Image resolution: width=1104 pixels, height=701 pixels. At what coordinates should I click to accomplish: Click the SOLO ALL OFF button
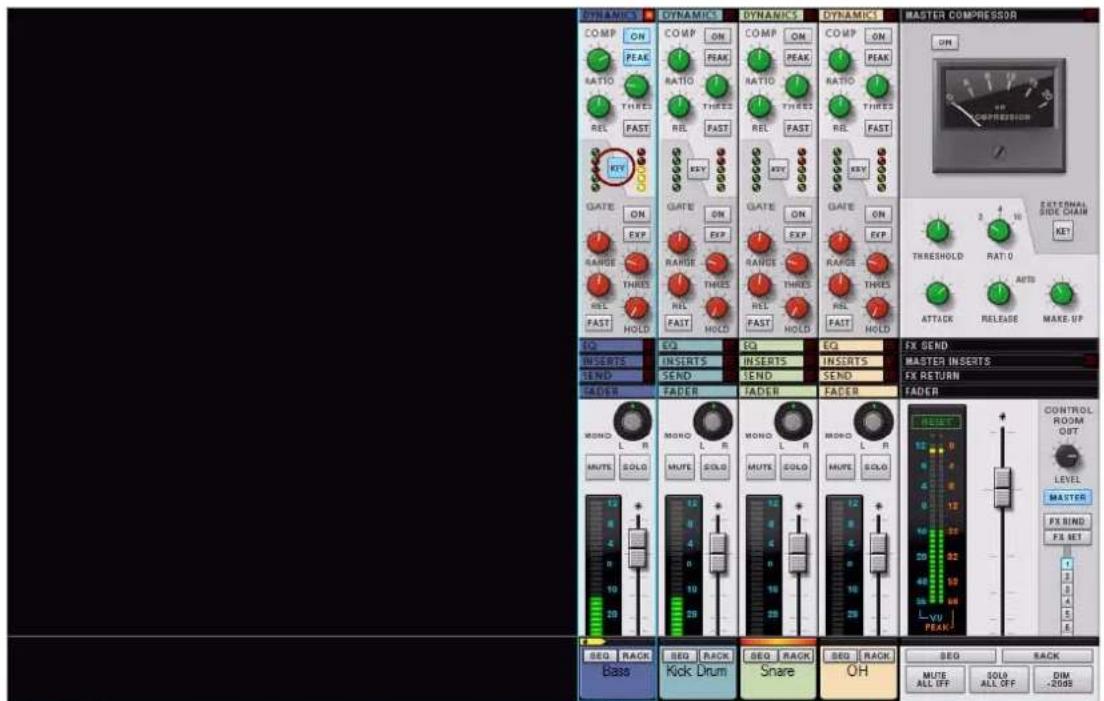point(998,679)
